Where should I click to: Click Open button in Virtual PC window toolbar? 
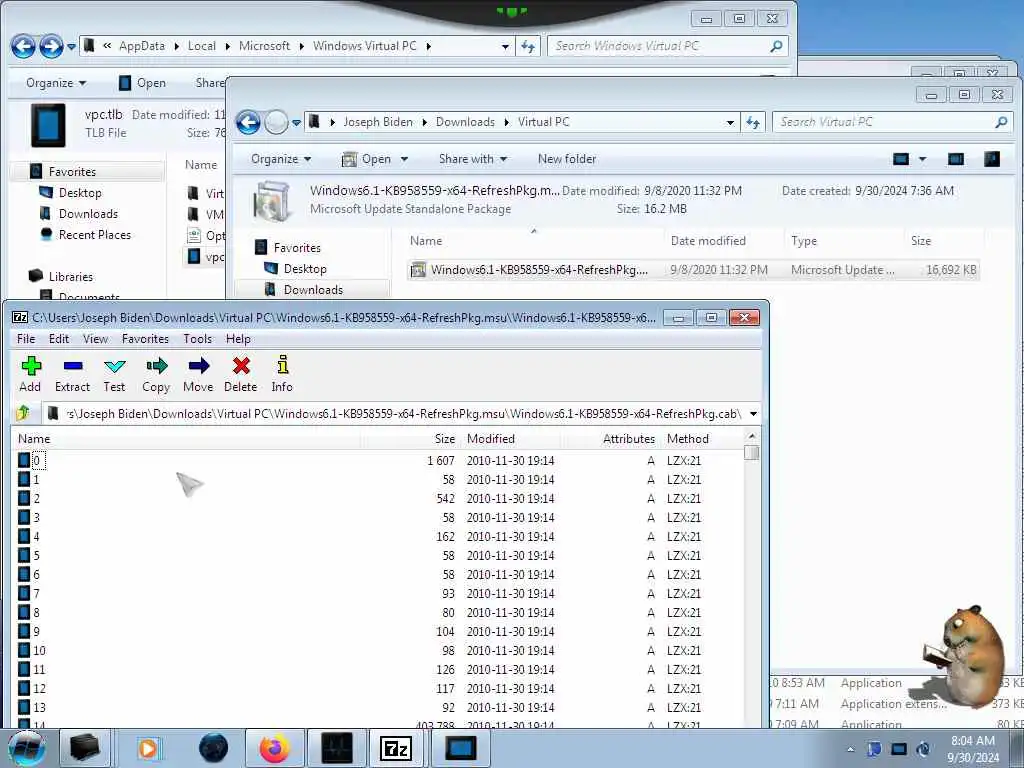pyautogui.click(x=367, y=159)
